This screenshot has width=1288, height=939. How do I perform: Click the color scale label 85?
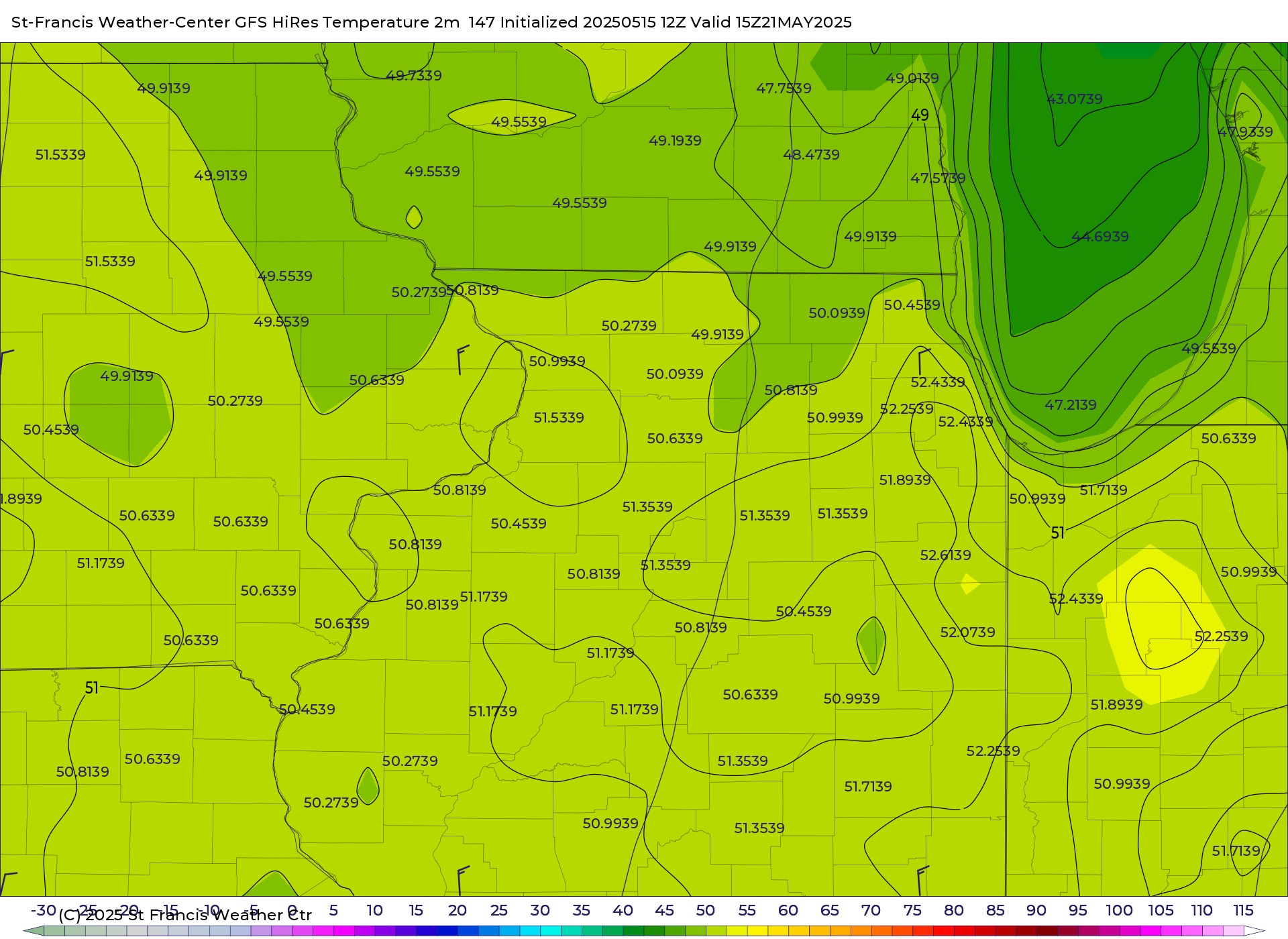[x=996, y=911]
